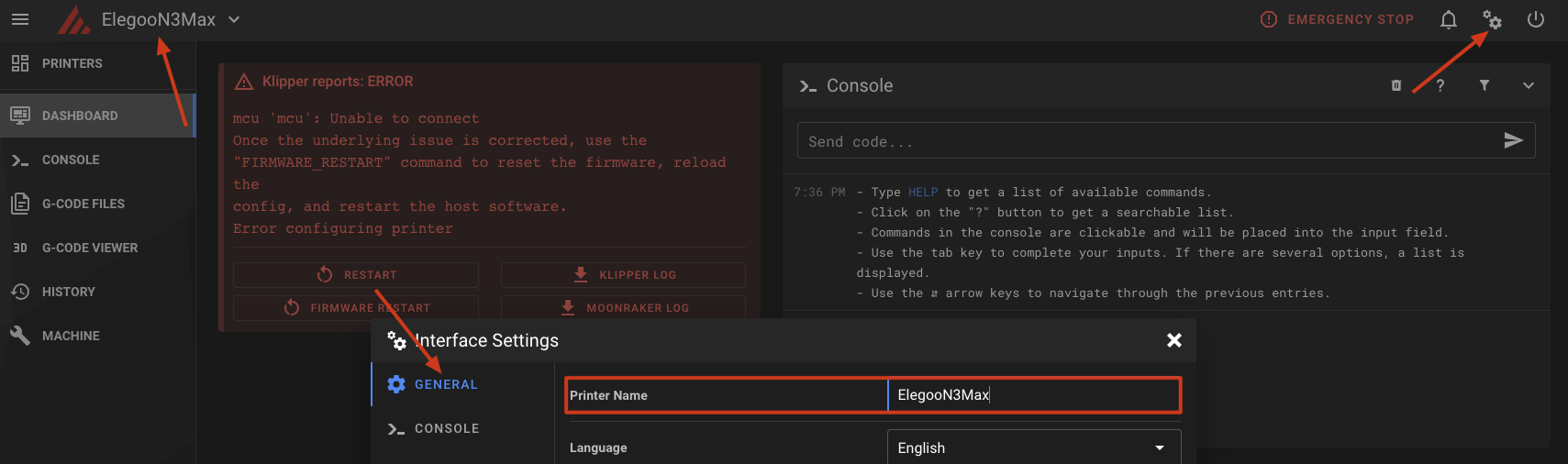The image size is (1568, 464).
Task: Open the console filter funnel
Action: click(x=1485, y=85)
